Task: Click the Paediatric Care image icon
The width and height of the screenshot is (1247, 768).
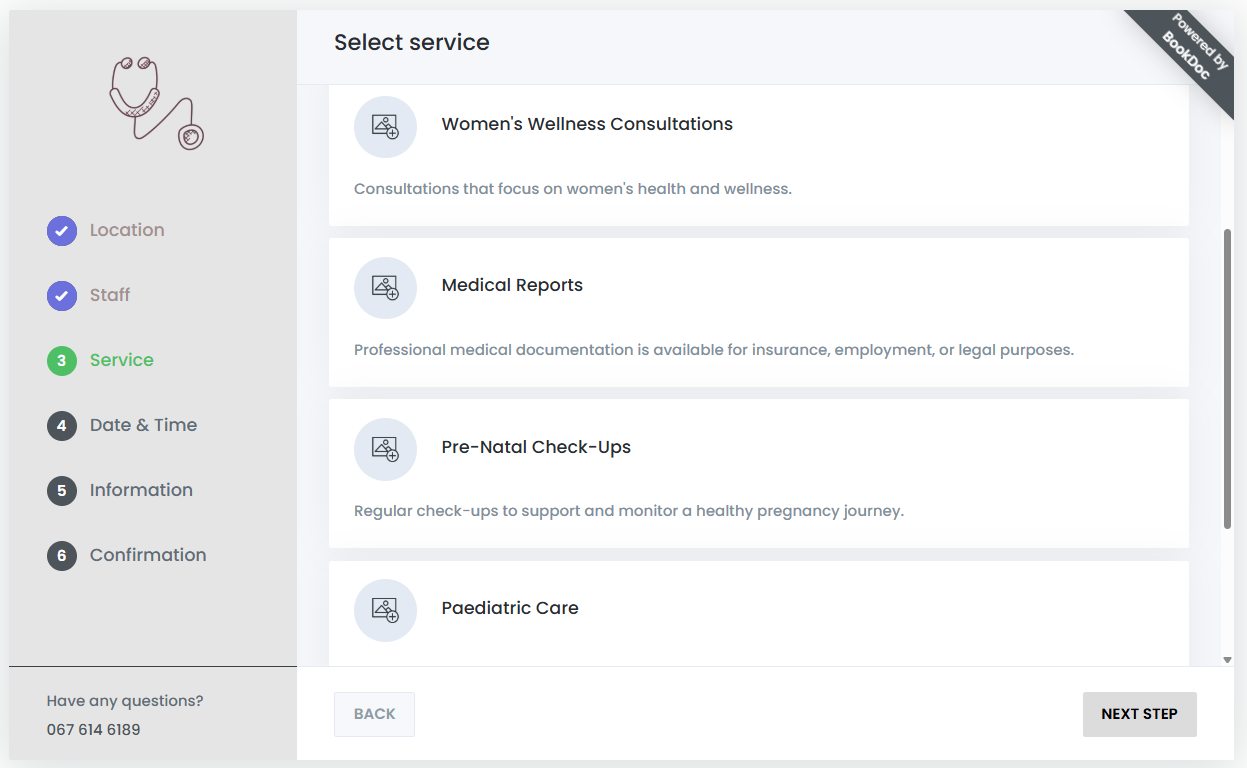Action: pyautogui.click(x=385, y=610)
